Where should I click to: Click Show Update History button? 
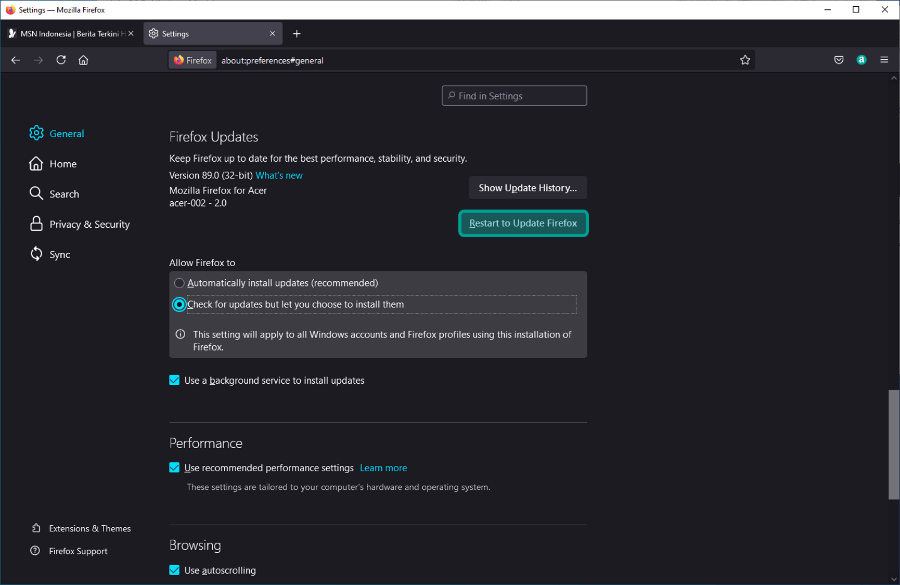[x=527, y=188]
